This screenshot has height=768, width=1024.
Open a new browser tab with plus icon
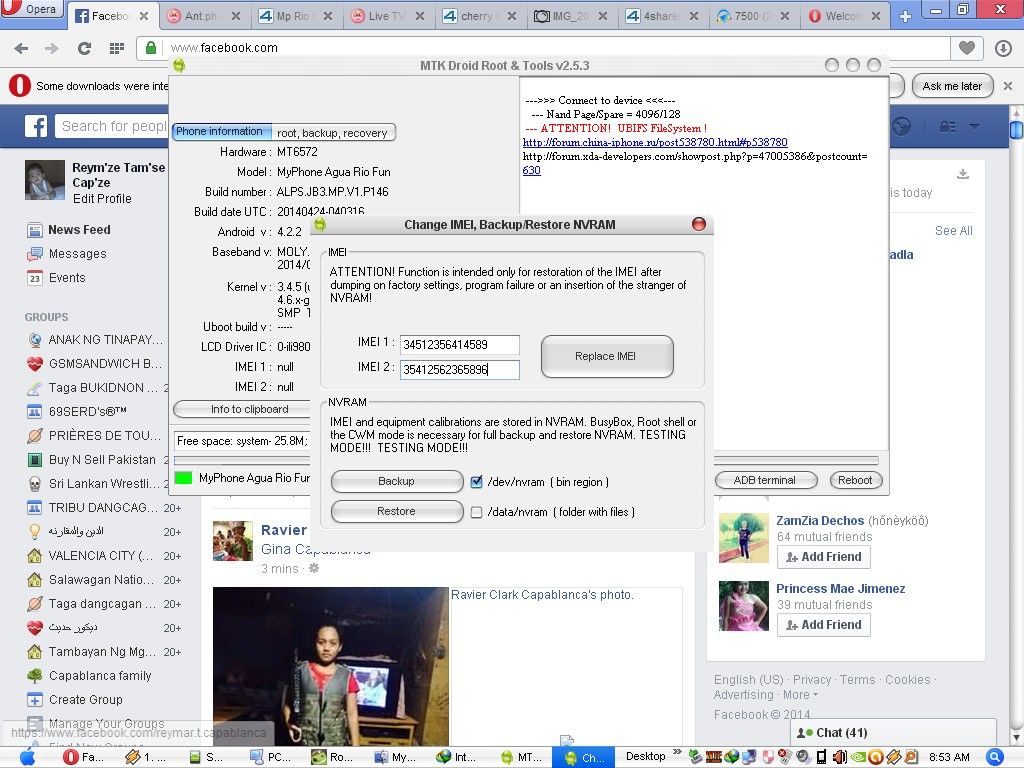click(x=906, y=16)
